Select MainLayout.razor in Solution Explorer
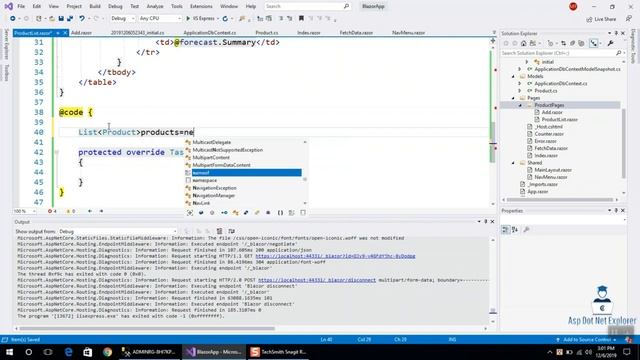This screenshot has width=640, height=360. (553, 170)
